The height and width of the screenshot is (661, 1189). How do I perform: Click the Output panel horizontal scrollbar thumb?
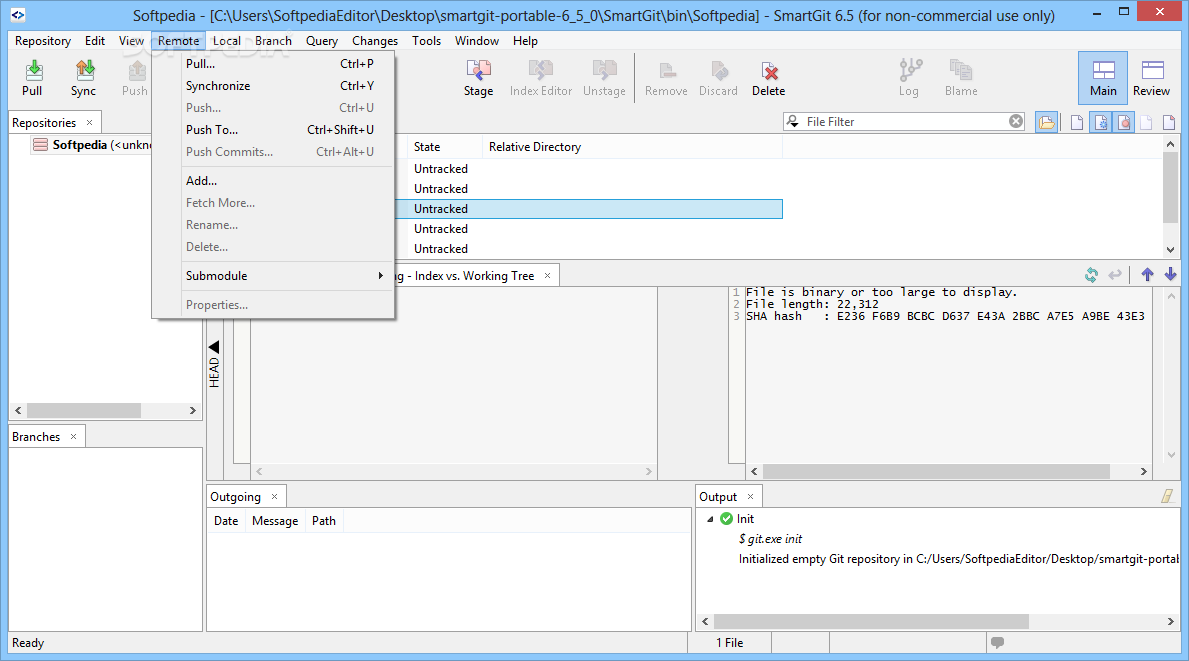pyautogui.click(x=871, y=622)
